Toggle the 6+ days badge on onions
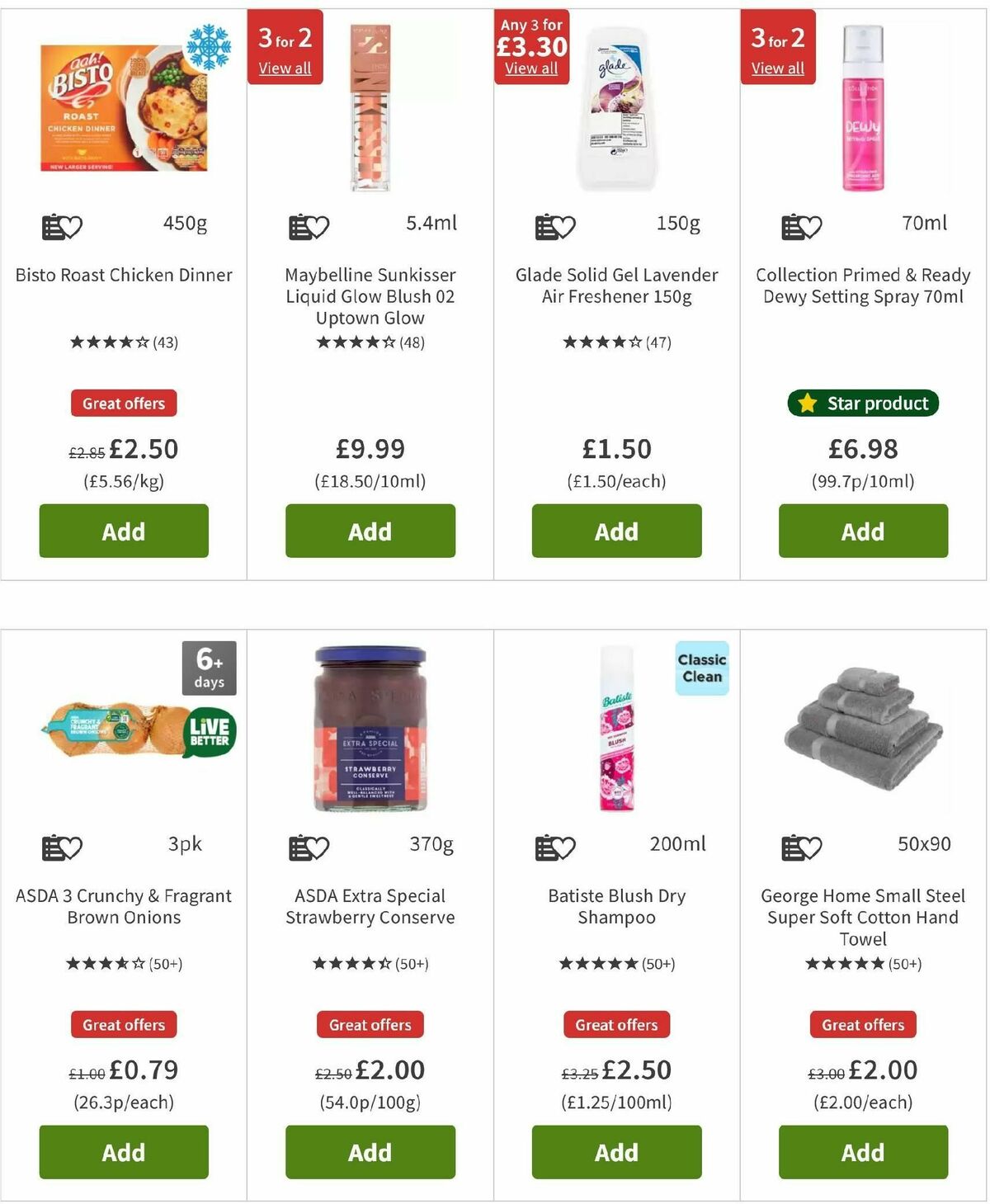 click(x=209, y=670)
